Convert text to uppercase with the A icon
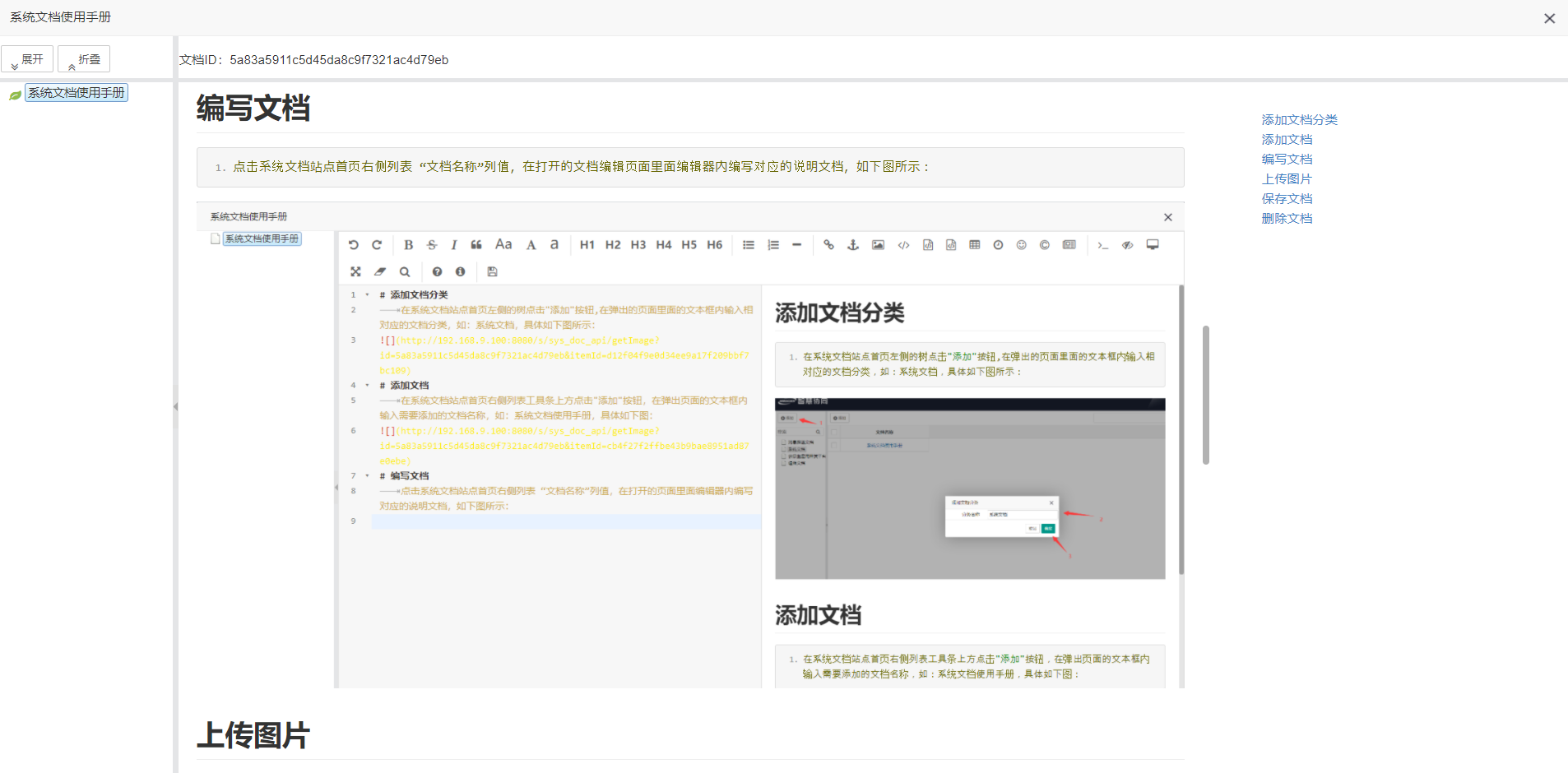1568x773 pixels. (531, 245)
